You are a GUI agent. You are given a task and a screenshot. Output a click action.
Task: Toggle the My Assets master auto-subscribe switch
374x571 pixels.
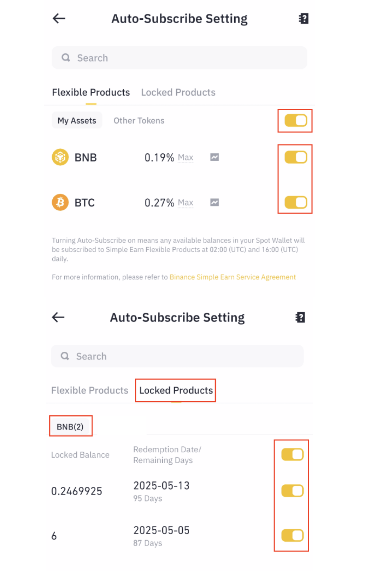coord(296,121)
